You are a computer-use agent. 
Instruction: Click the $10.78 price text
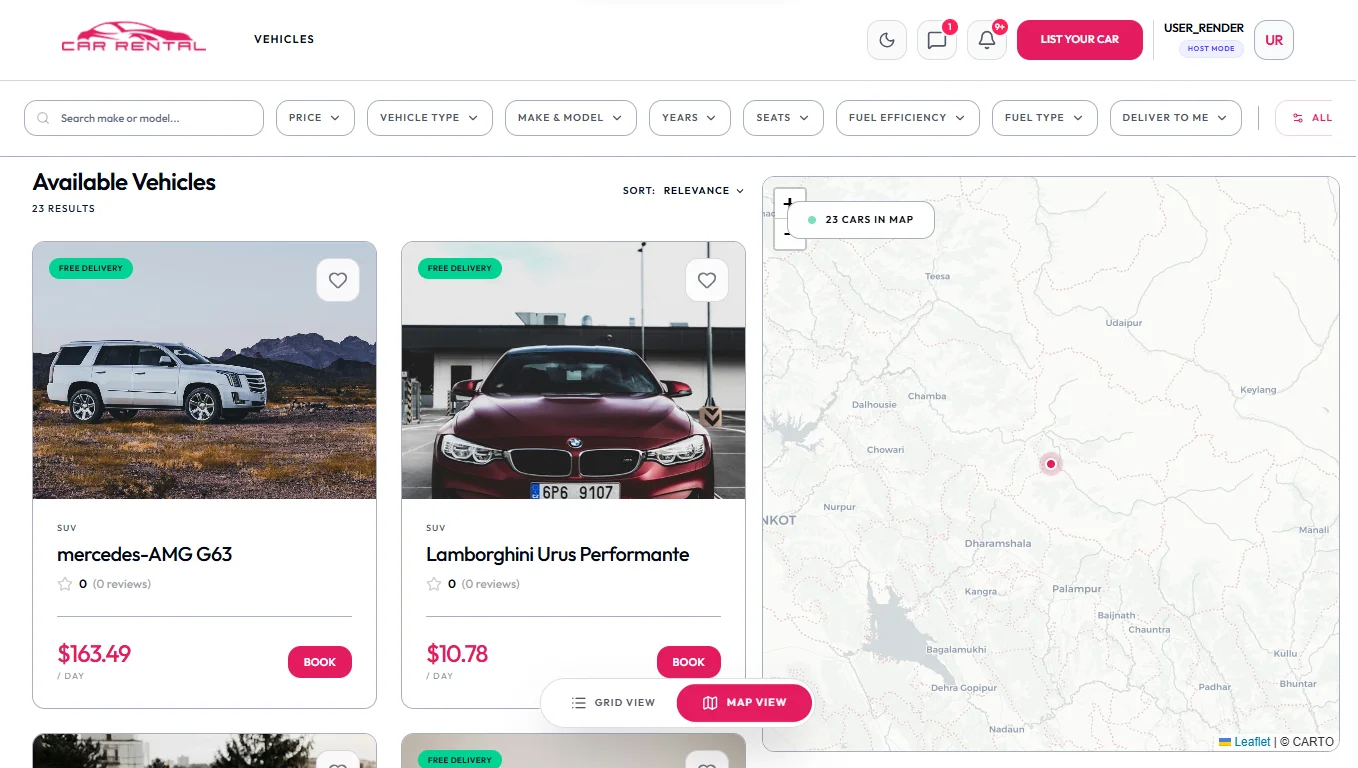tap(457, 654)
